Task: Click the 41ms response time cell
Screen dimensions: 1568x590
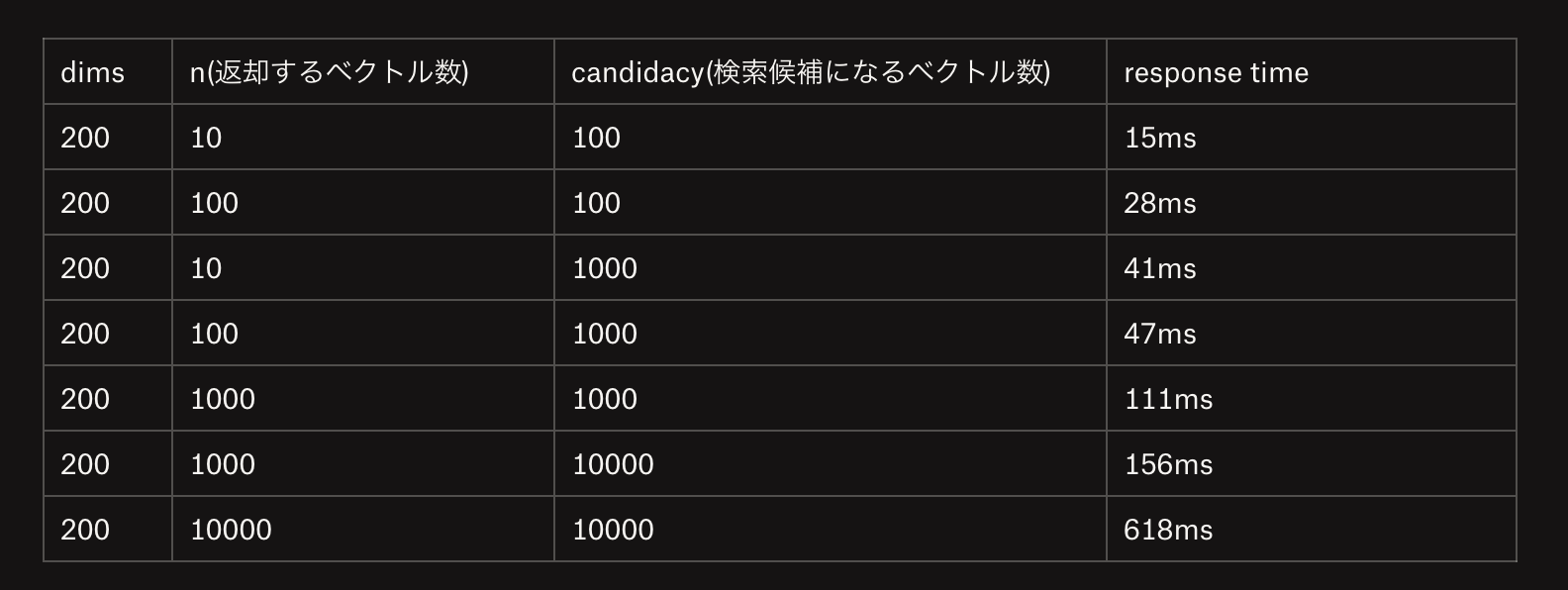Action: 1312,267
